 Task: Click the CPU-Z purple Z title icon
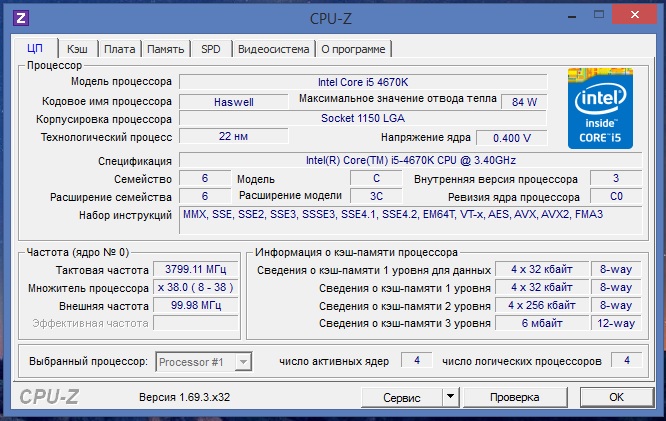21,18
